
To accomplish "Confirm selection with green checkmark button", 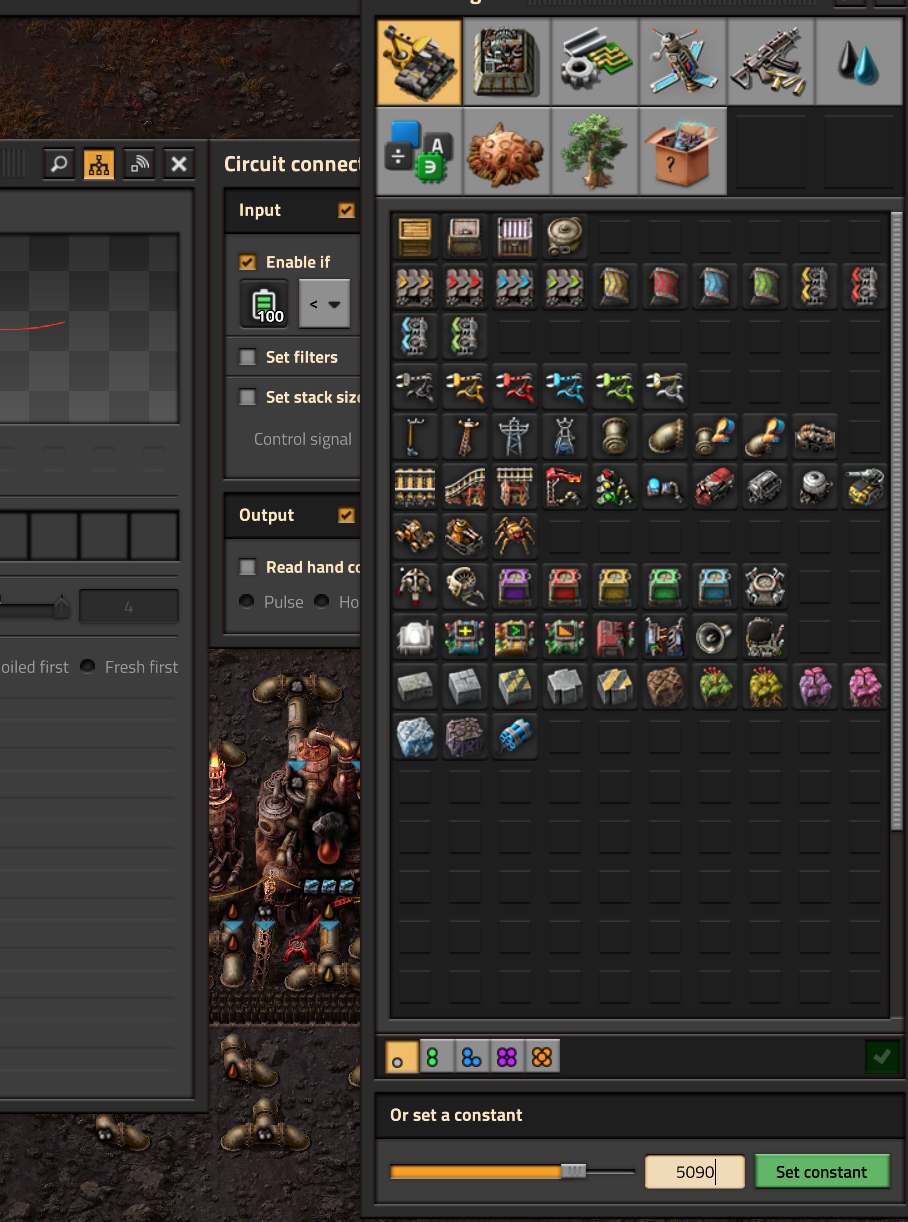I will [x=882, y=1056].
